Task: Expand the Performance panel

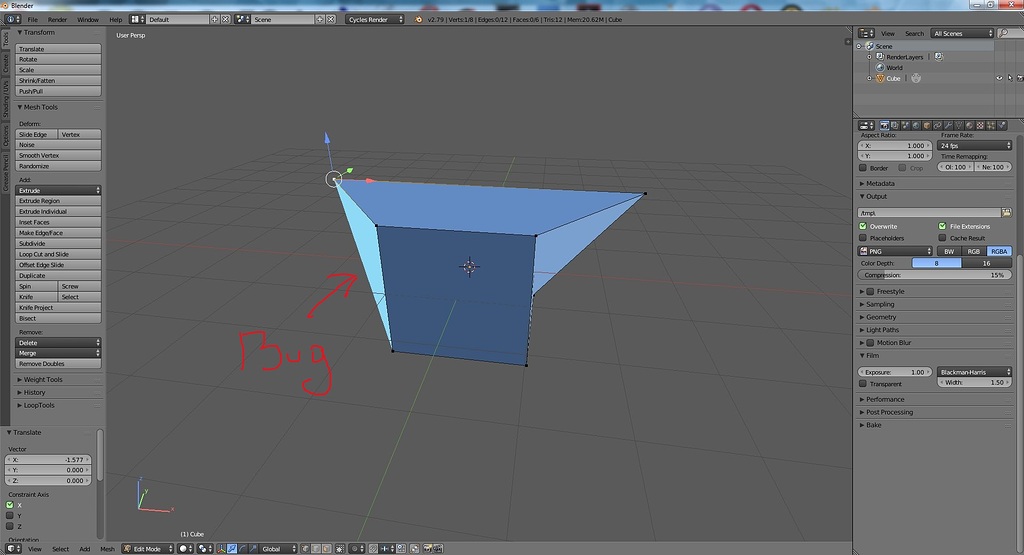Action: (885, 399)
